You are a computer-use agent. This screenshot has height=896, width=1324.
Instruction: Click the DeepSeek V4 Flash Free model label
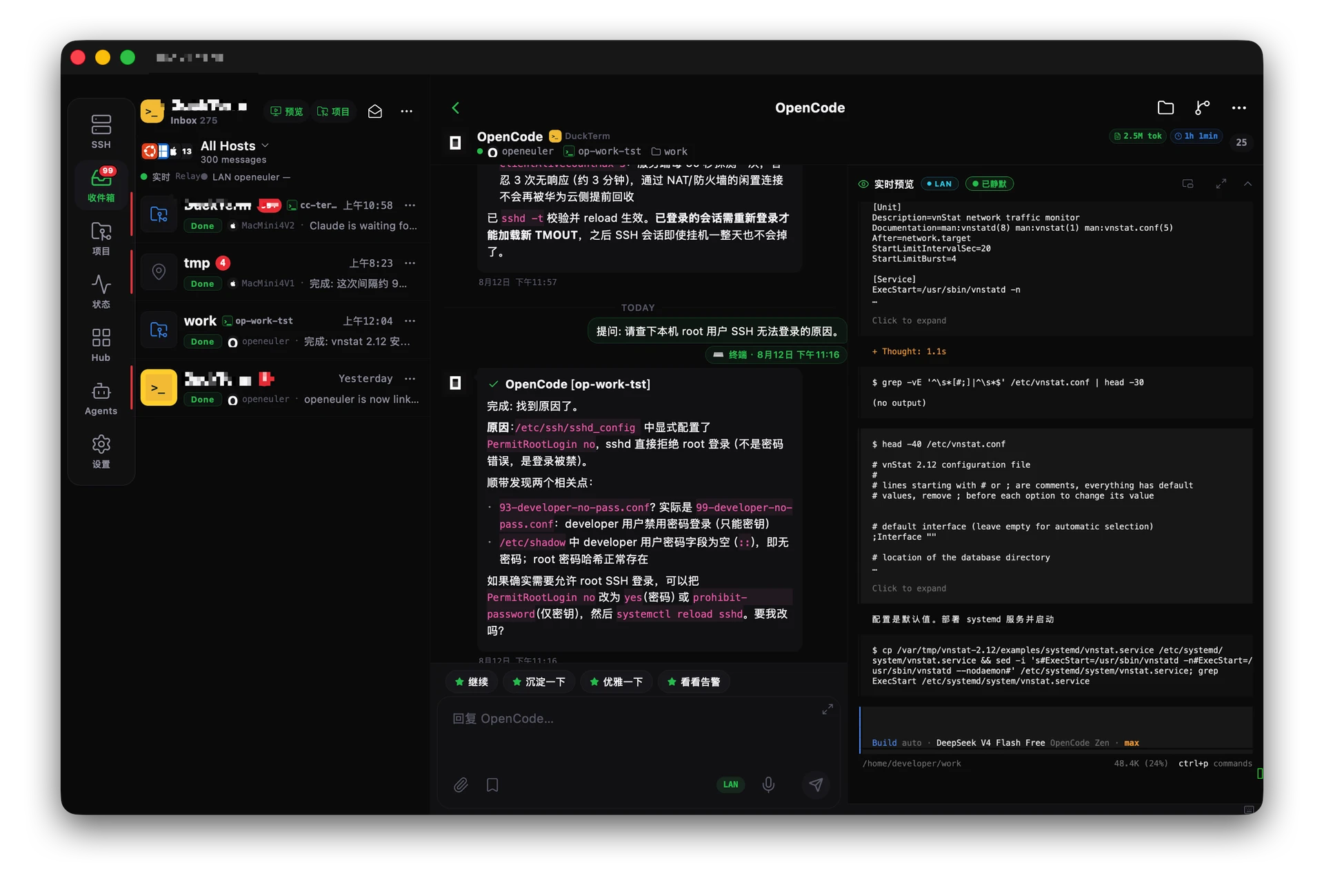(990, 743)
